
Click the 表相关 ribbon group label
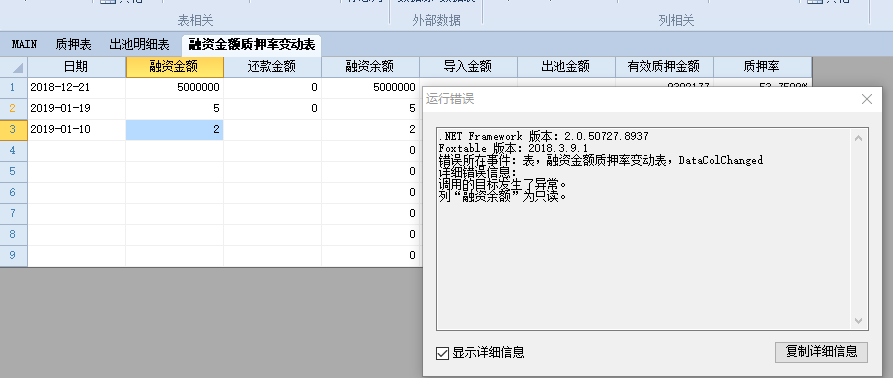click(195, 20)
